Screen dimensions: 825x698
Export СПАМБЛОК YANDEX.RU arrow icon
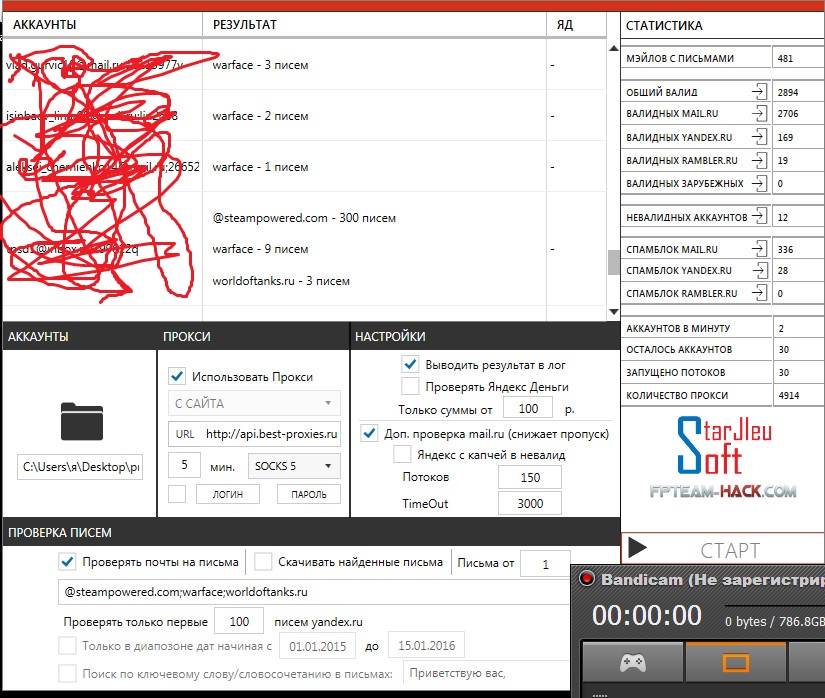(759, 270)
